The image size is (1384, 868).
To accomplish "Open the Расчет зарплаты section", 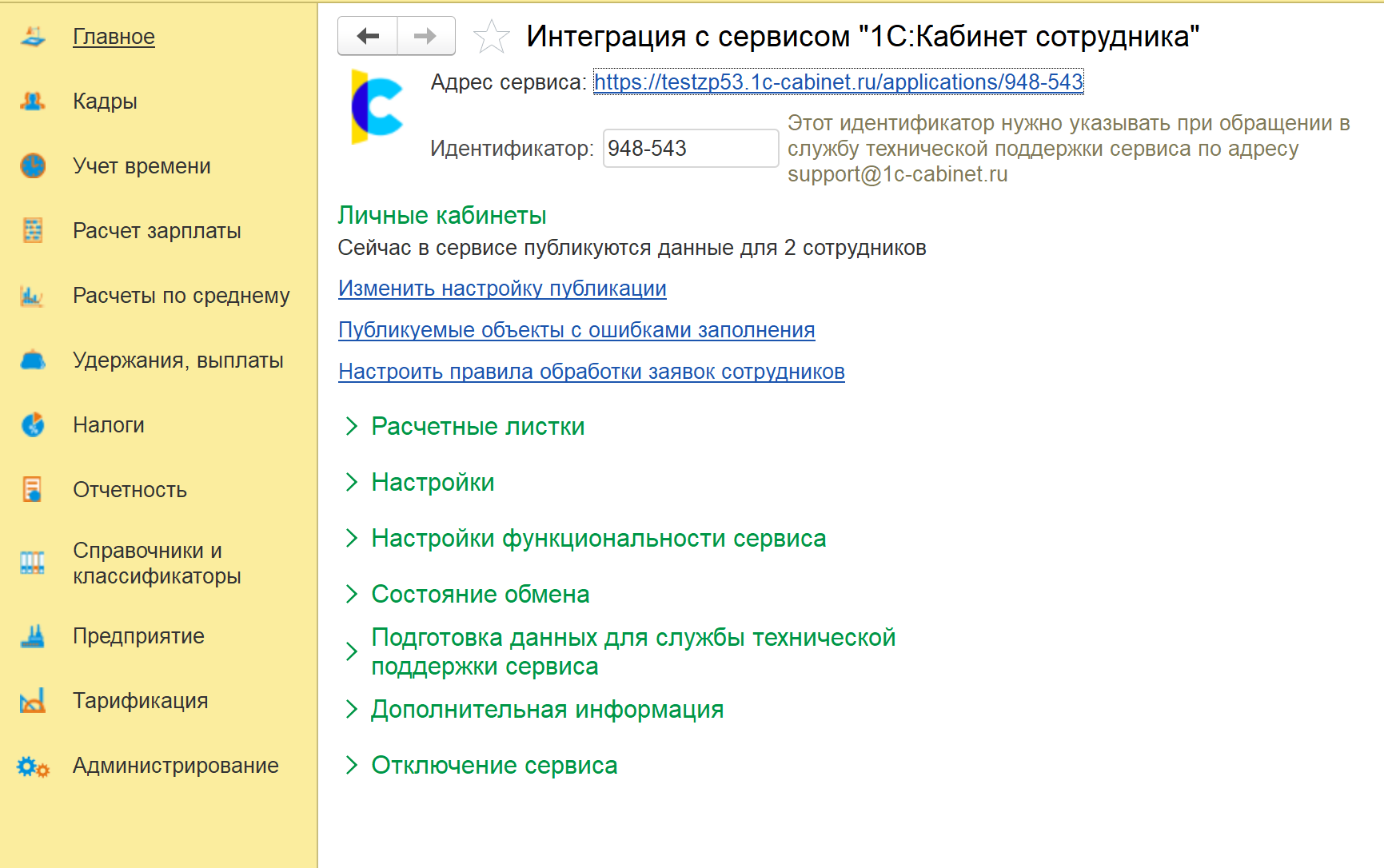I will click(x=157, y=231).
